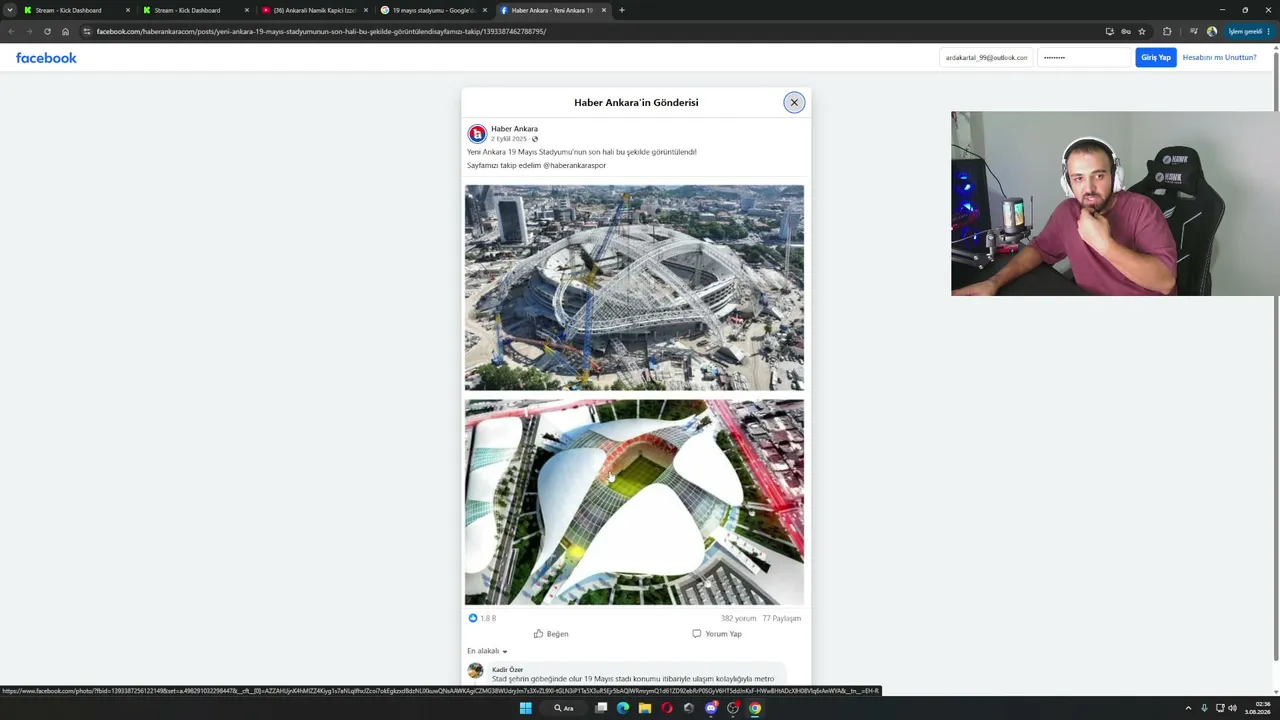Select the Haber Ankara Facebook tab
Viewport: 1280px width, 720px height.
tap(552, 10)
